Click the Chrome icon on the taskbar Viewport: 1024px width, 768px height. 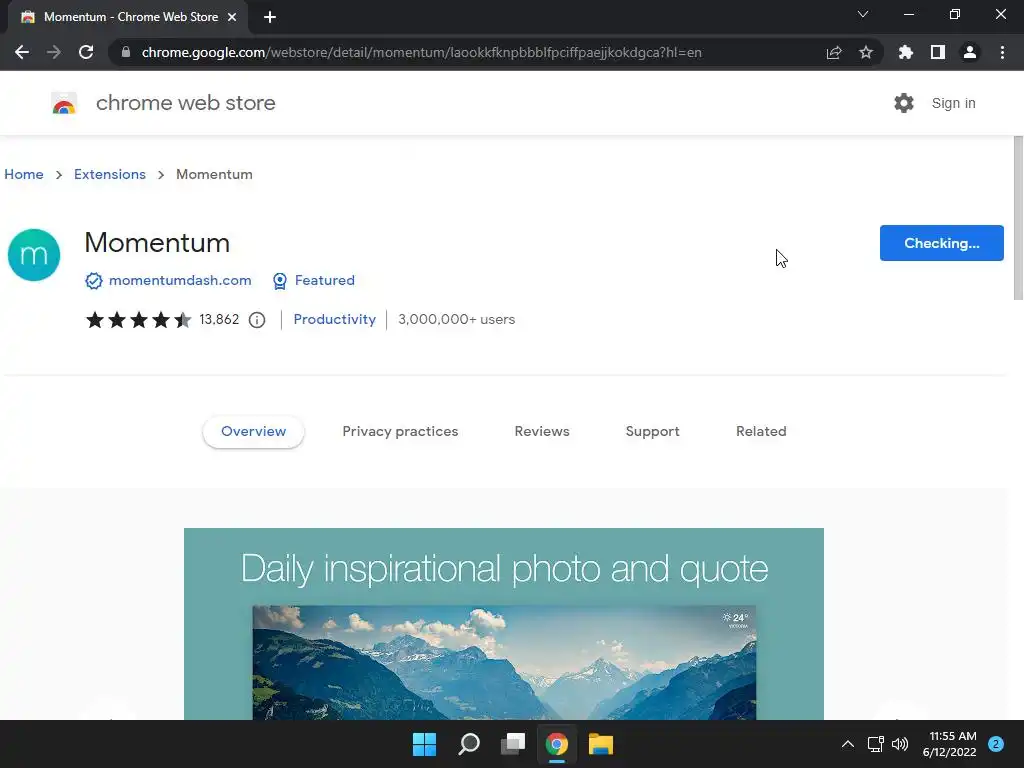click(x=557, y=744)
